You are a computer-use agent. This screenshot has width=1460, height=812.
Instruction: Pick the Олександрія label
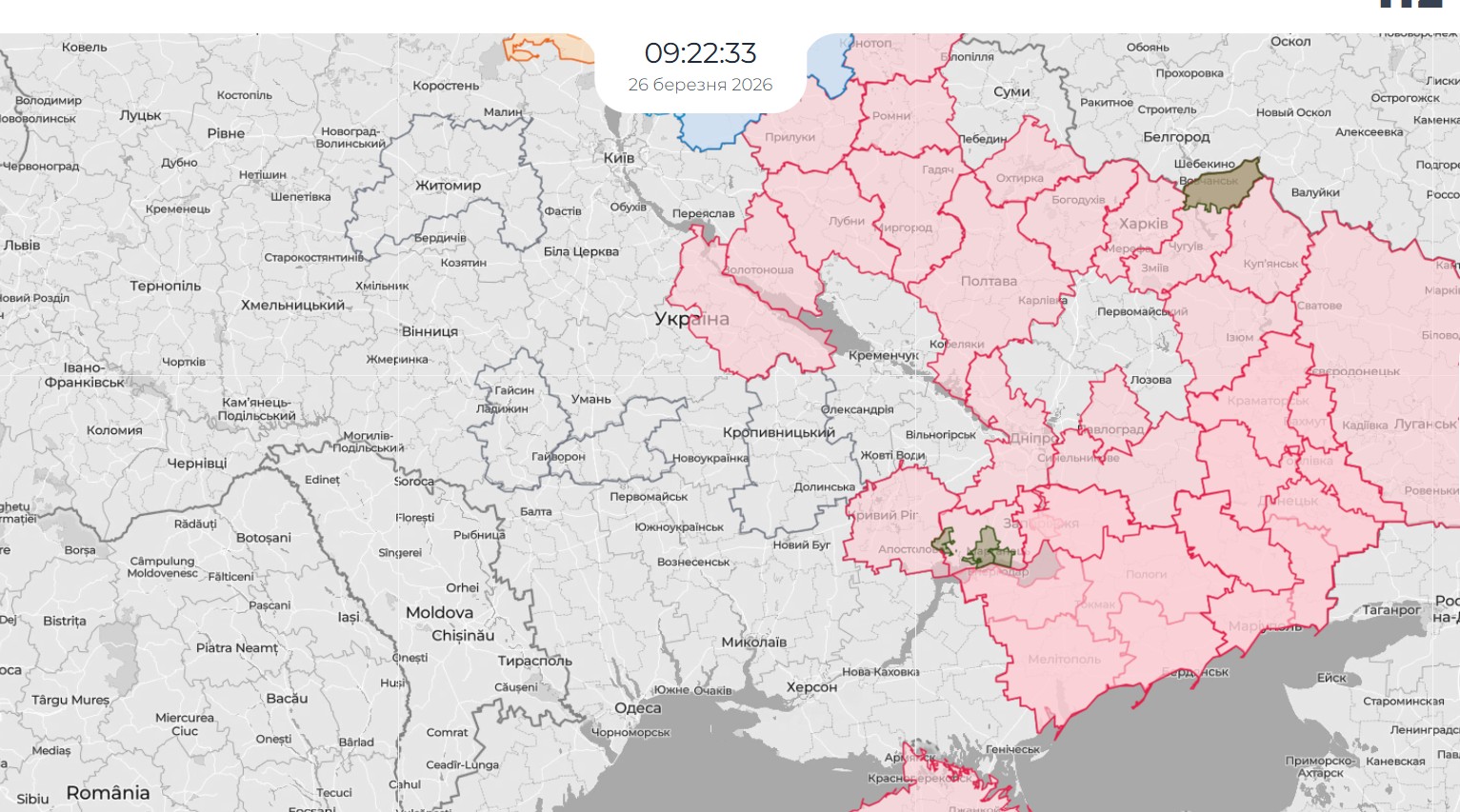coord(857,409)
